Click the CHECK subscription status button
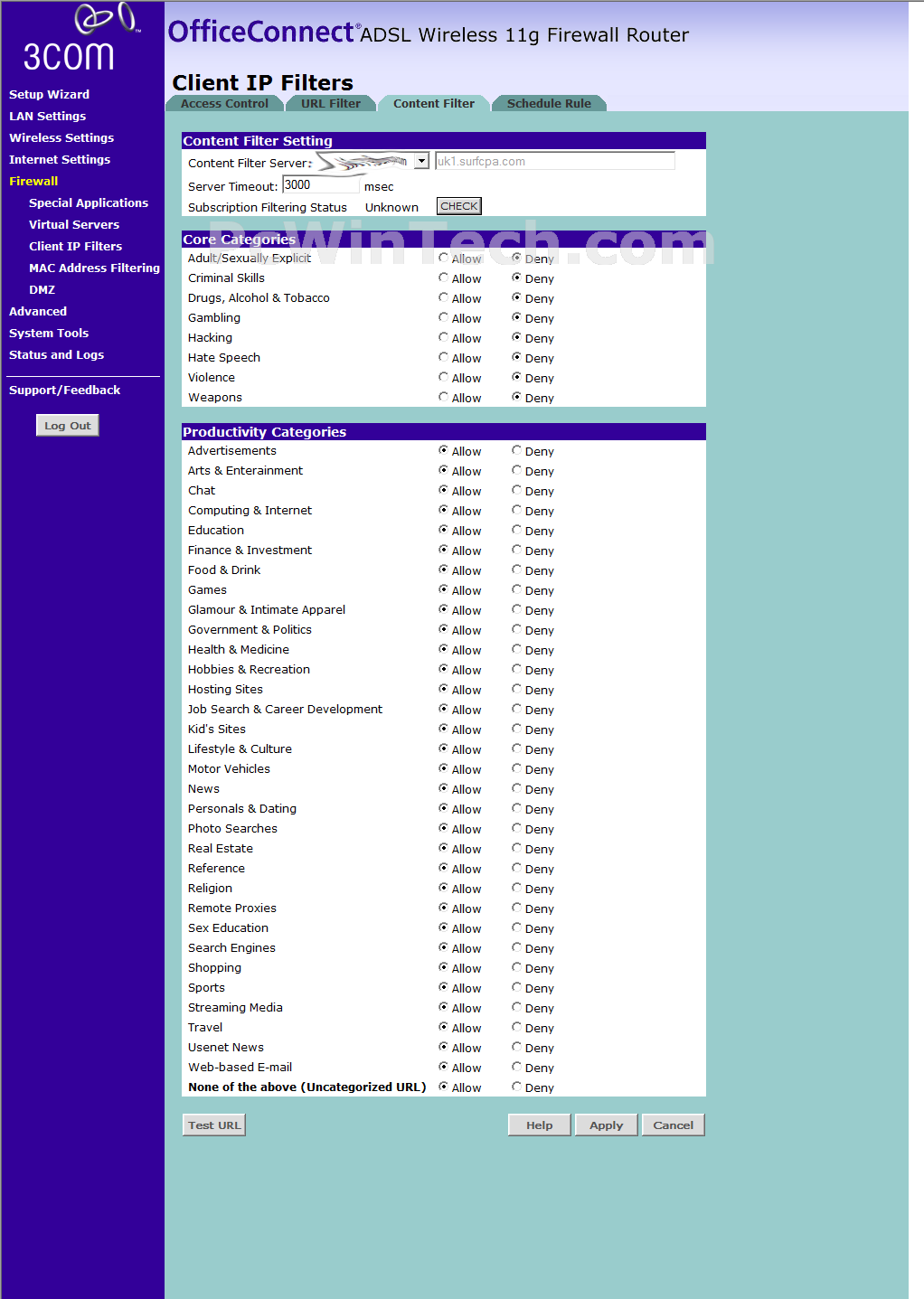 tap(459, 206)
